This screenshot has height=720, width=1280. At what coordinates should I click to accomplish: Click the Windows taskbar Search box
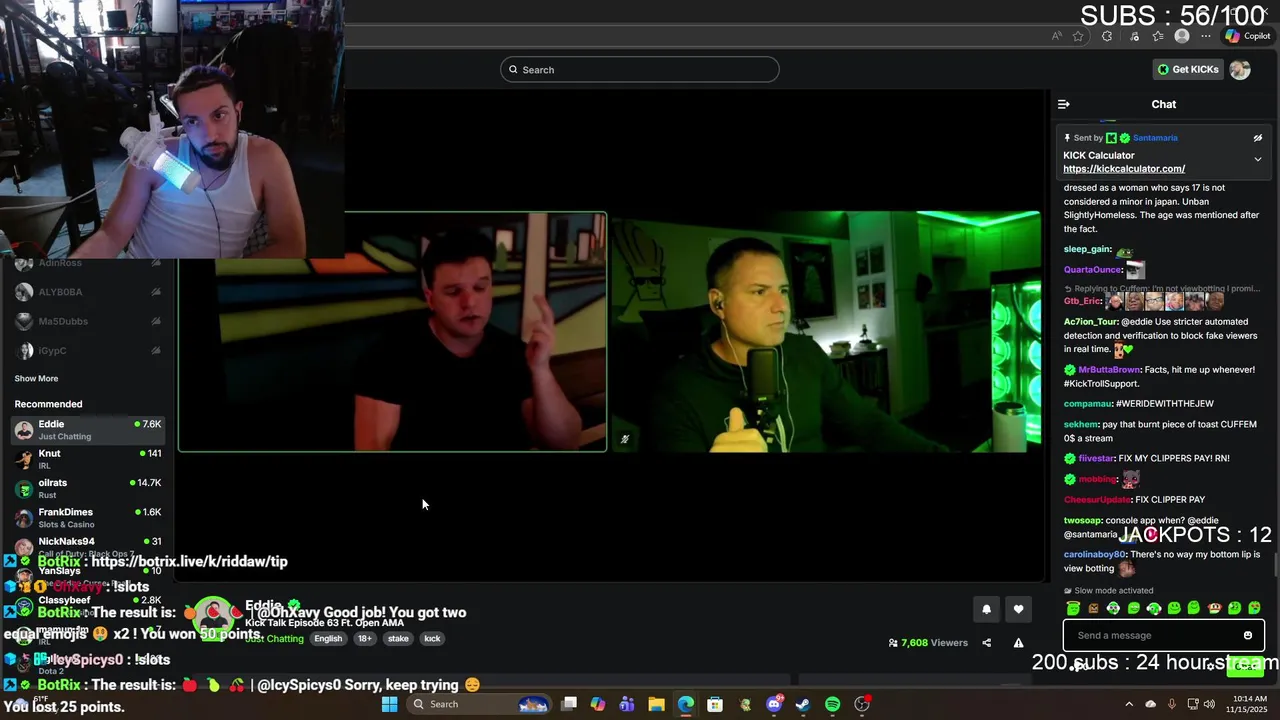[x=481, y=704]
